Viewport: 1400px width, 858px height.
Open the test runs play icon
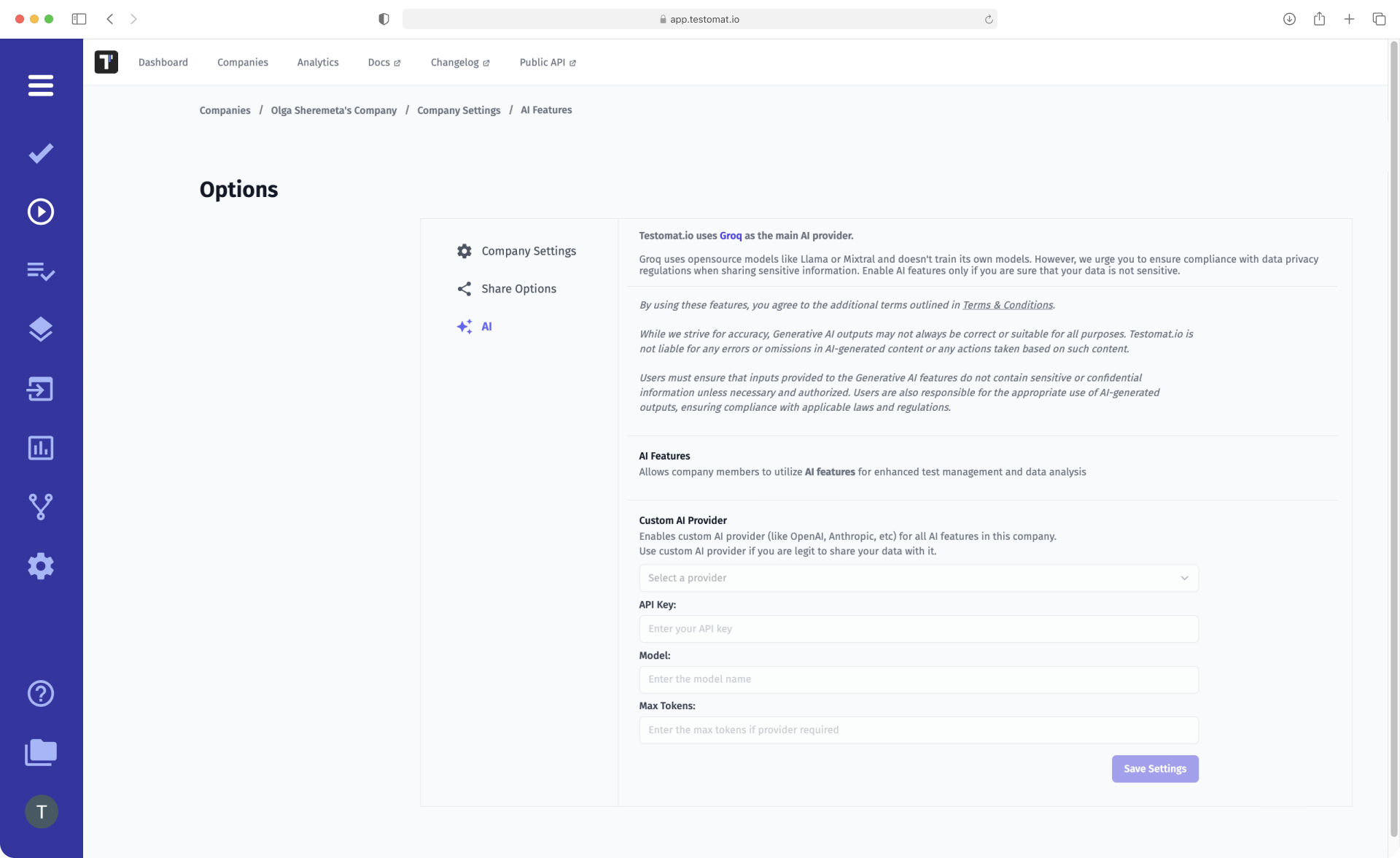click(41, 212)
